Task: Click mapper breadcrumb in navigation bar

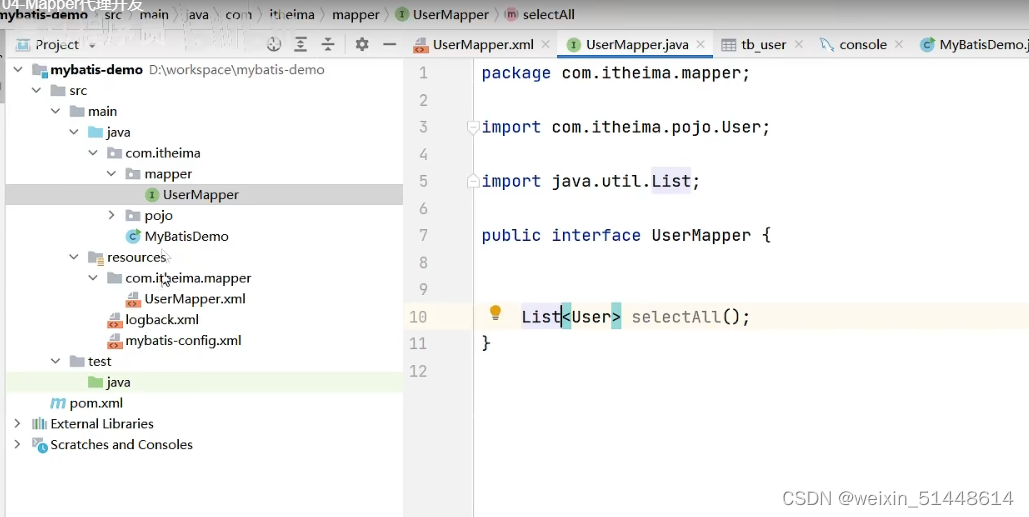Action: coord(356,14)
